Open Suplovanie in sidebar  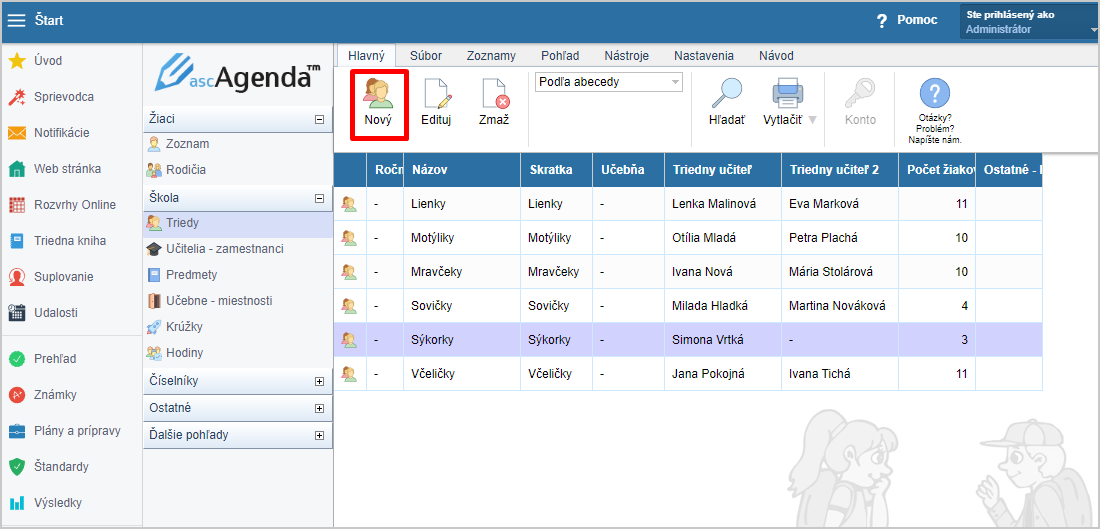click(x=64, y=276)
